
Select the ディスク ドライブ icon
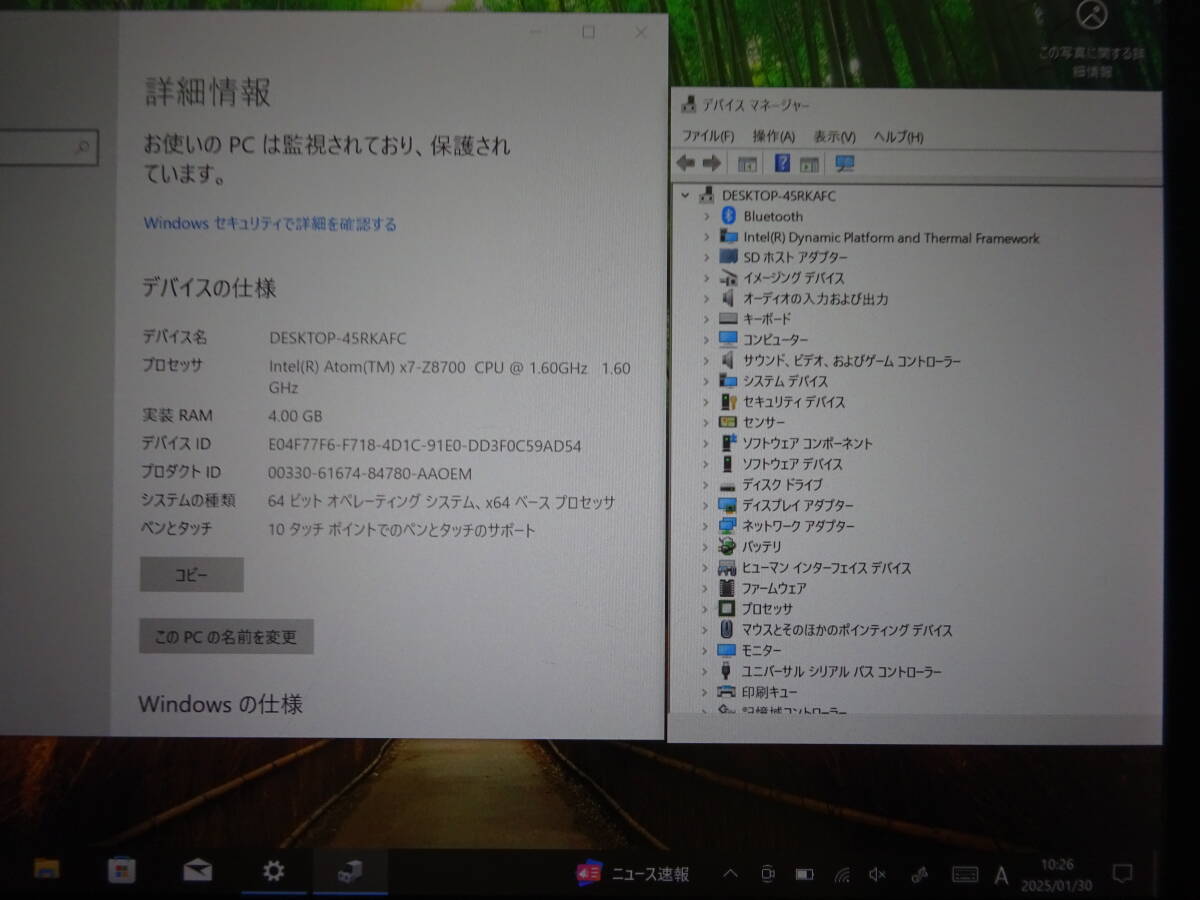728,484
